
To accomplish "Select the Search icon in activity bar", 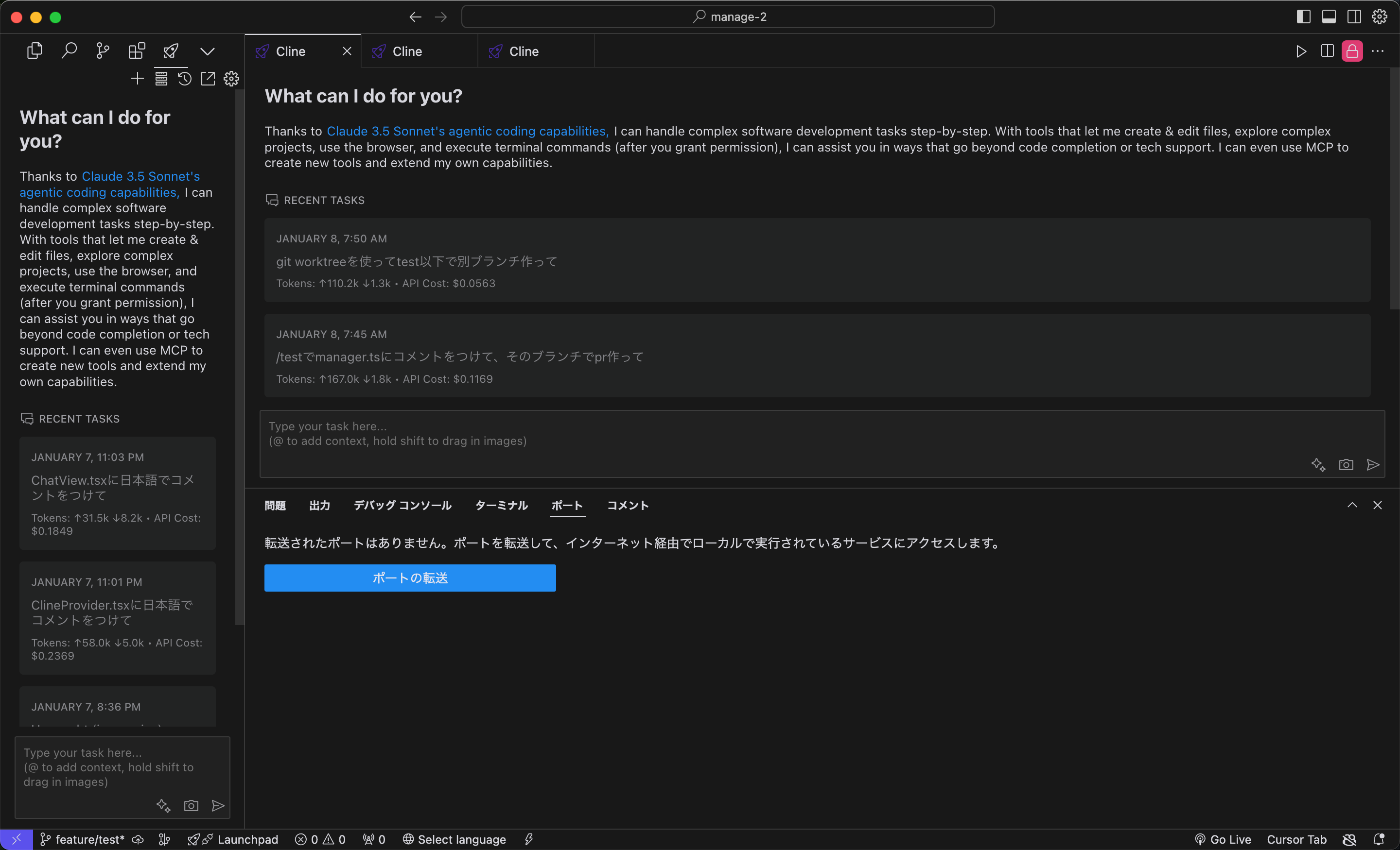I will 69,50.
